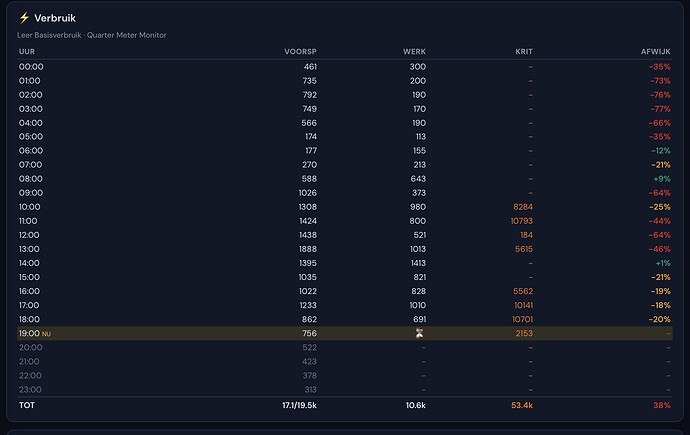Viewport: 690px width, 435px height.
Task: Click the 5615 critical value at 13:00
Action: tap(524, 249)
